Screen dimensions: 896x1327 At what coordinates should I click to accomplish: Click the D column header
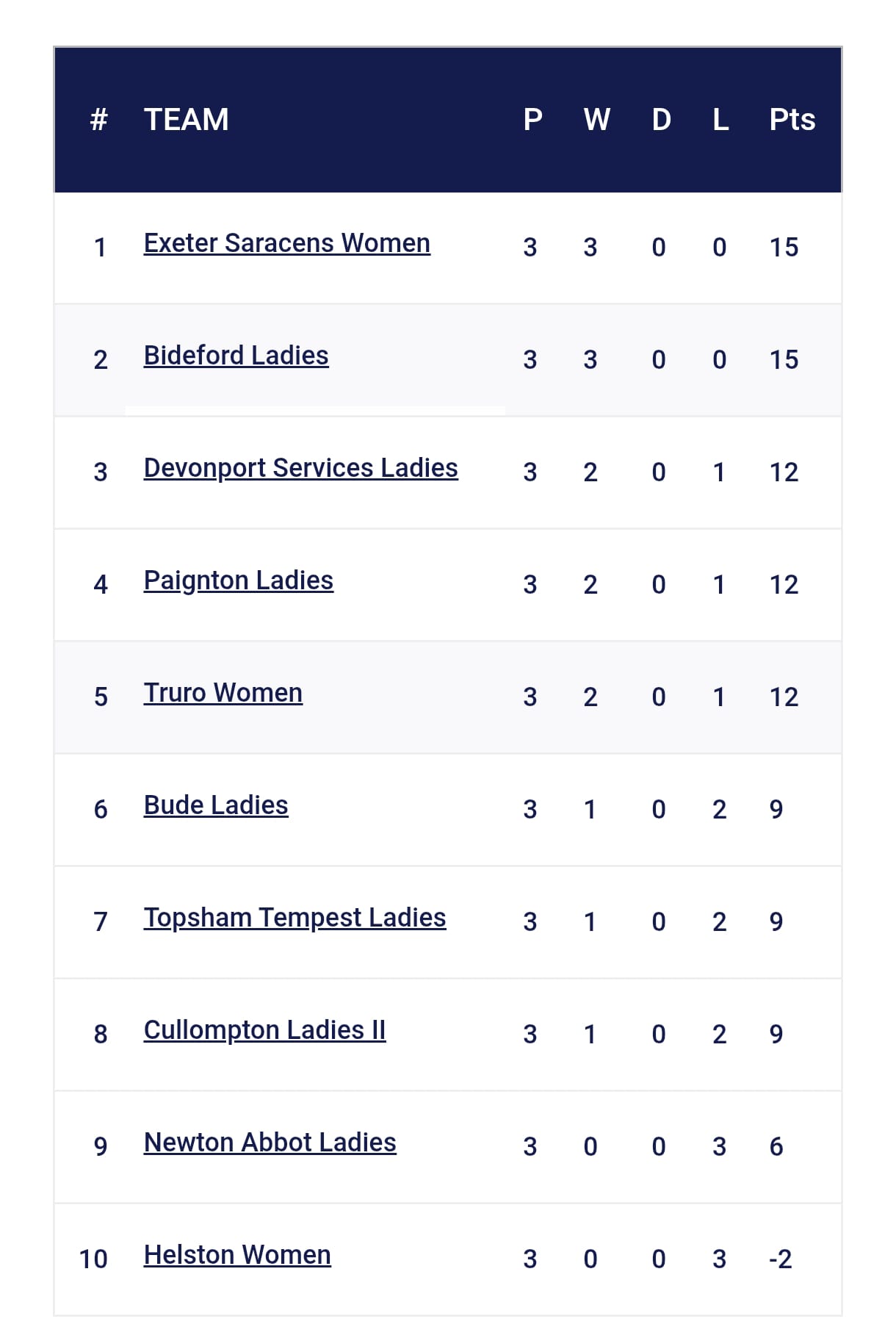[x=661, y=120]
